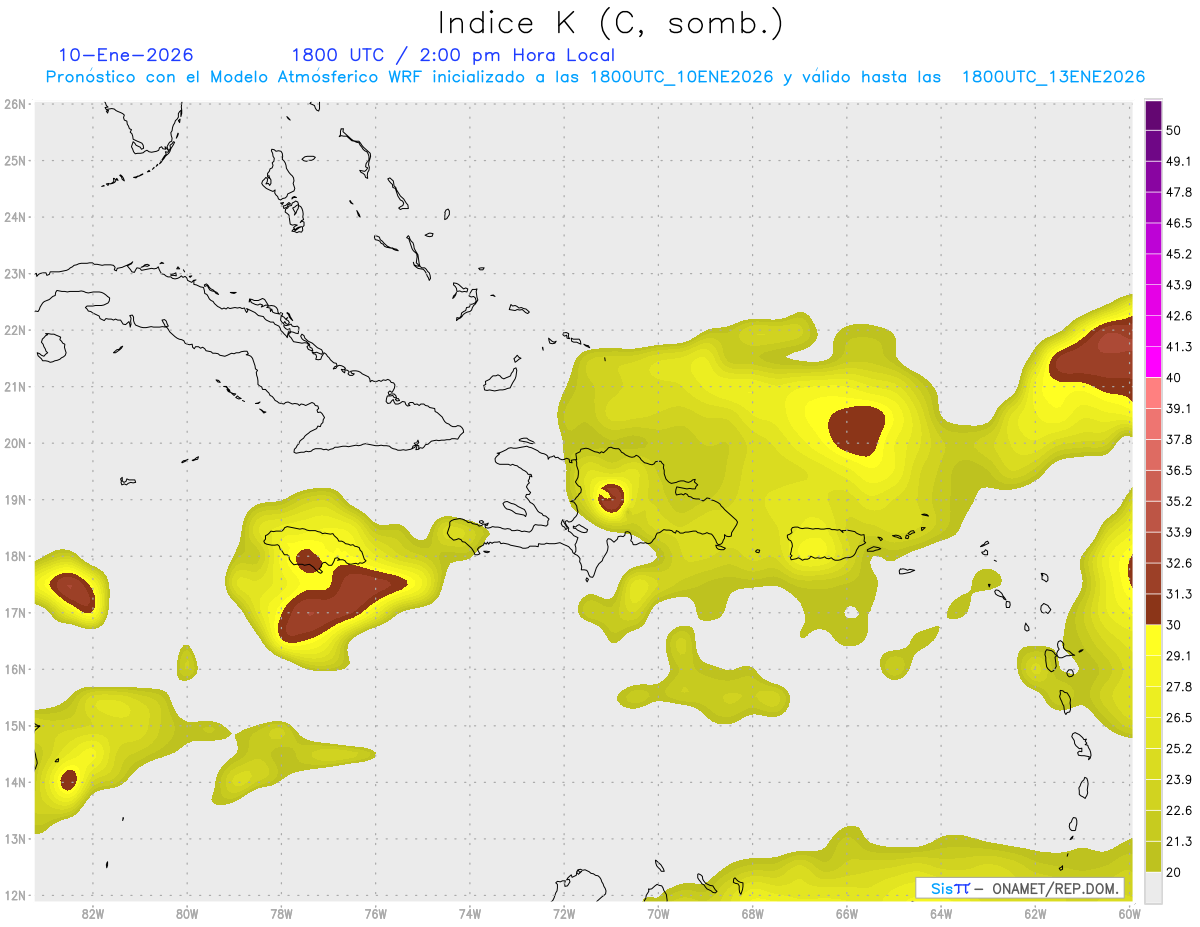This screenshot has width=1200, height=927.
Task: Click the "47.8" color scale label
Action: [x=1178, y=192]
